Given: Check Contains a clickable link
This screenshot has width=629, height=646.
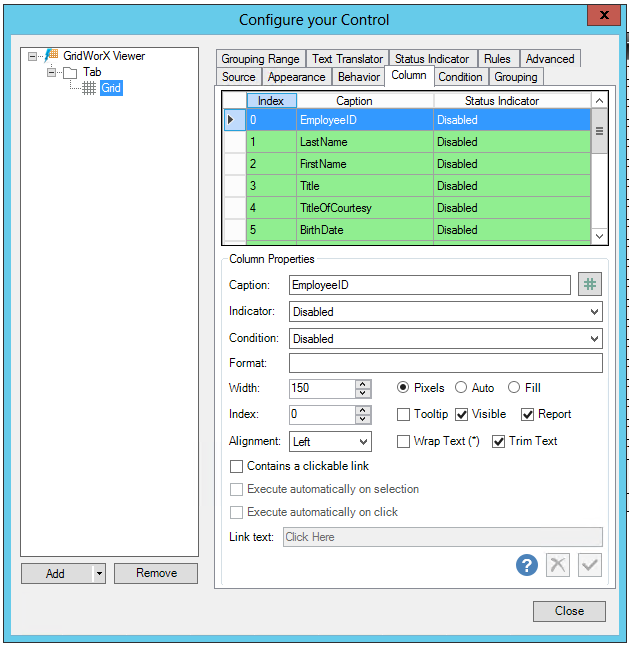Looking at the screenshot, I should pos(237,466).
